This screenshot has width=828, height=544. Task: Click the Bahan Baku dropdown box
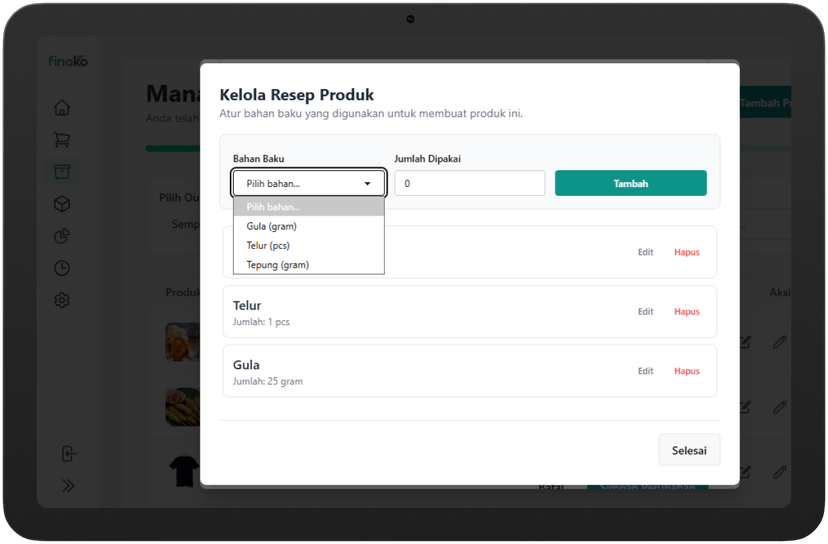point(309,183)
